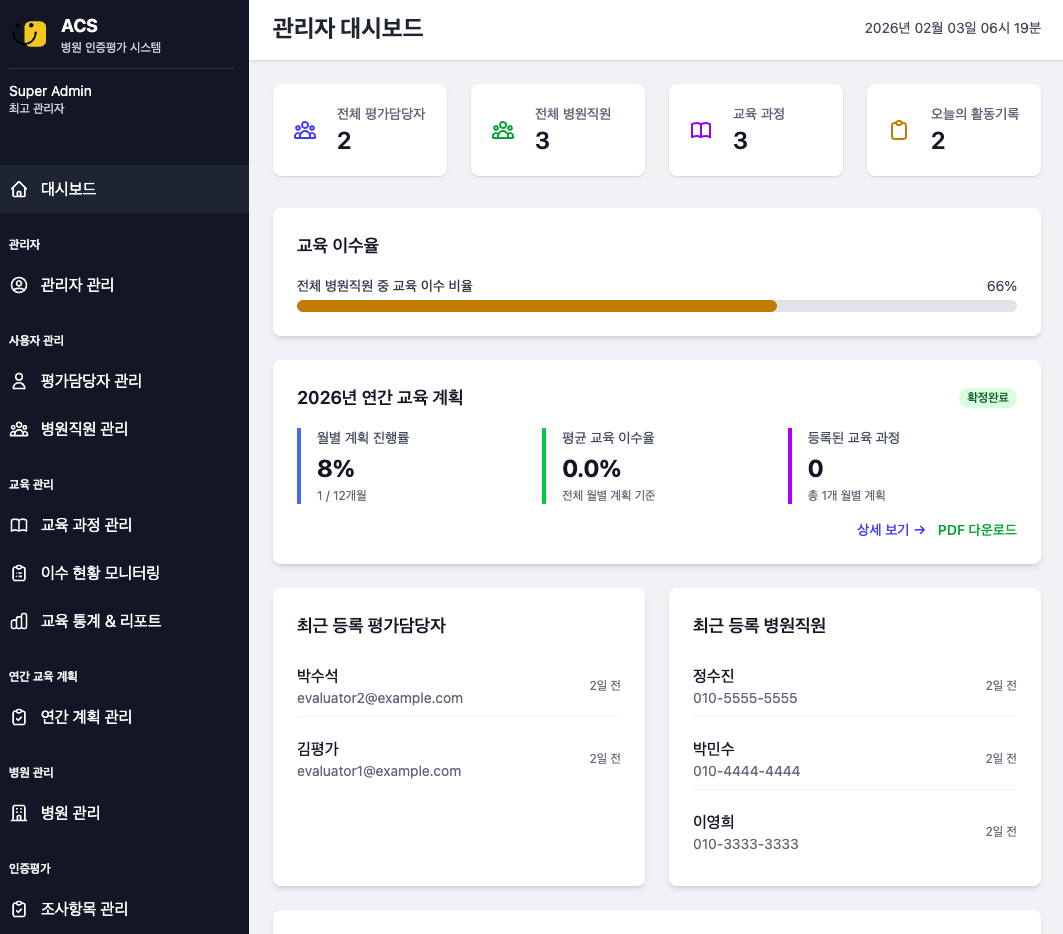Click the 교육 이수율 progress bar
Image resolution: width=1063 pixels, height=934 pixels.
tap(657, 306)
